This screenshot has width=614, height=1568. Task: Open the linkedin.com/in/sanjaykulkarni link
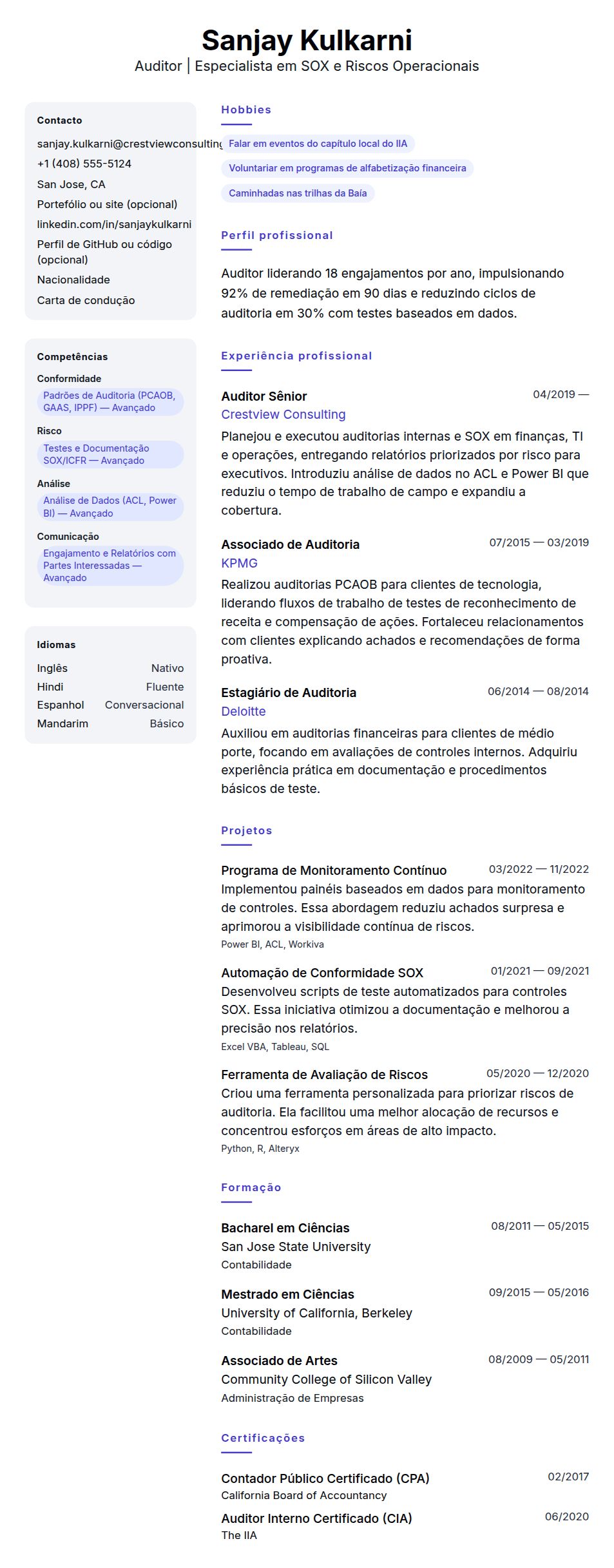tap(114, 224)
